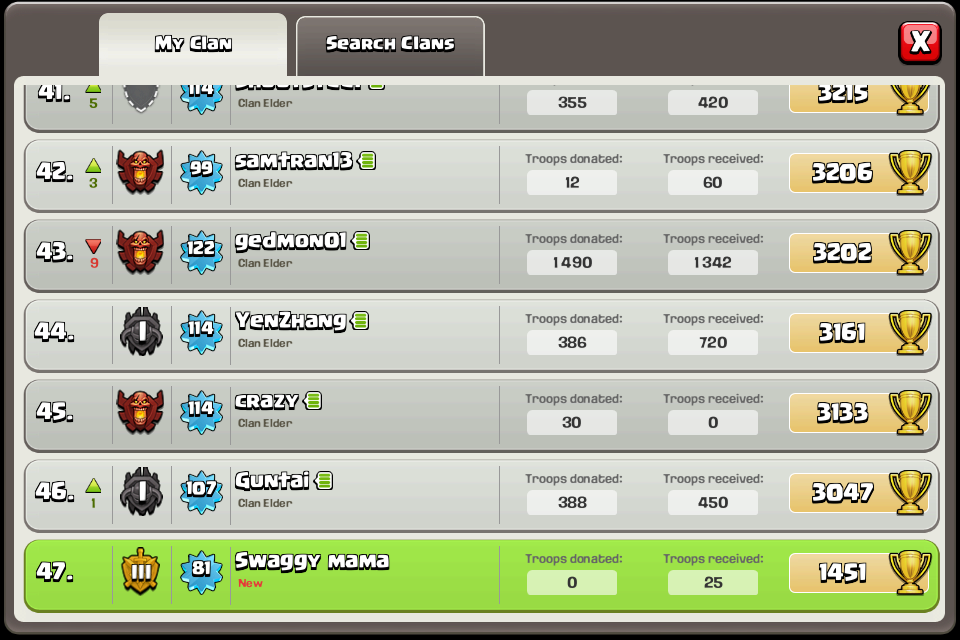This screenshot has width=960, height=640.
Task: Click the green list icon beside Guntai
Action: (324, 481)
